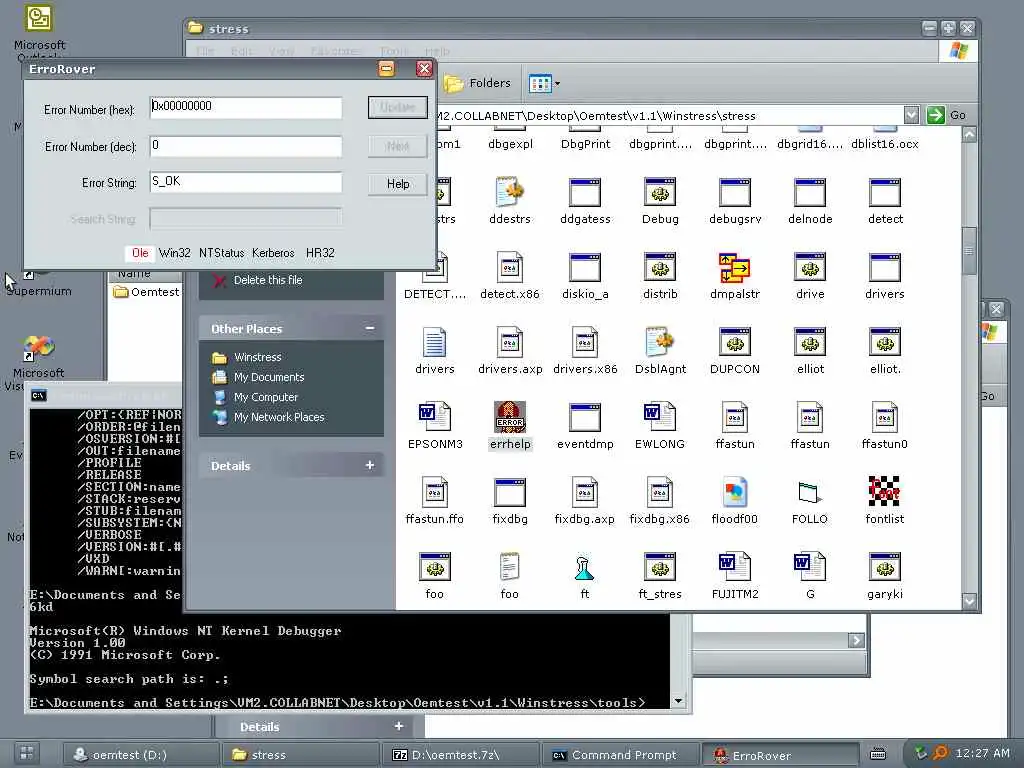The width and height of the screenshot is (1024, 768).
Task: Expand the Details panel in back window
Action: coord(398,726)
